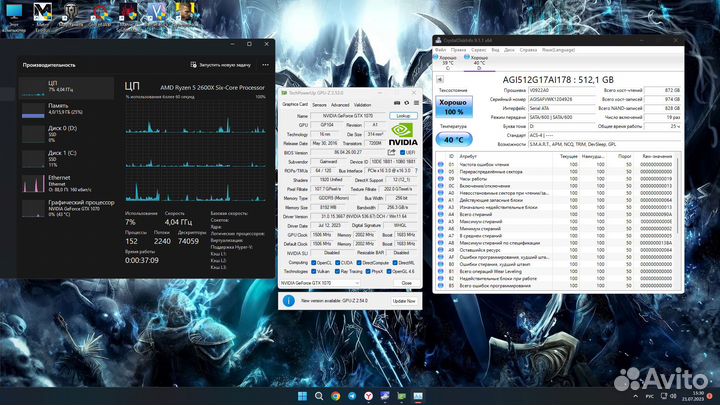The image size is (720, 405).
Task: Click the Bus Interface question mark in GPU-Z
Action: [416, 170]
